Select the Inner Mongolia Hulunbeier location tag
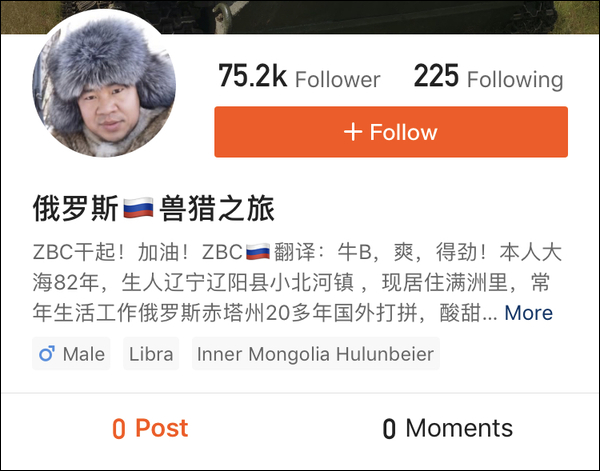Image resolution: width=600 pixels, height=471 pixels. (316, 354)
